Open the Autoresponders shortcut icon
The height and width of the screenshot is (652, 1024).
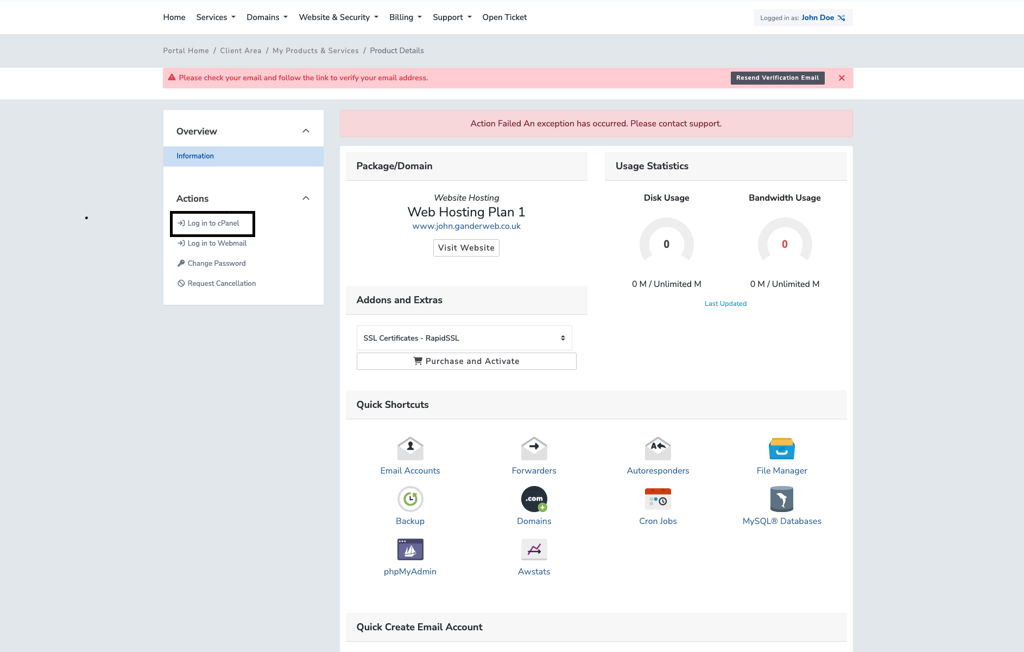658,449
